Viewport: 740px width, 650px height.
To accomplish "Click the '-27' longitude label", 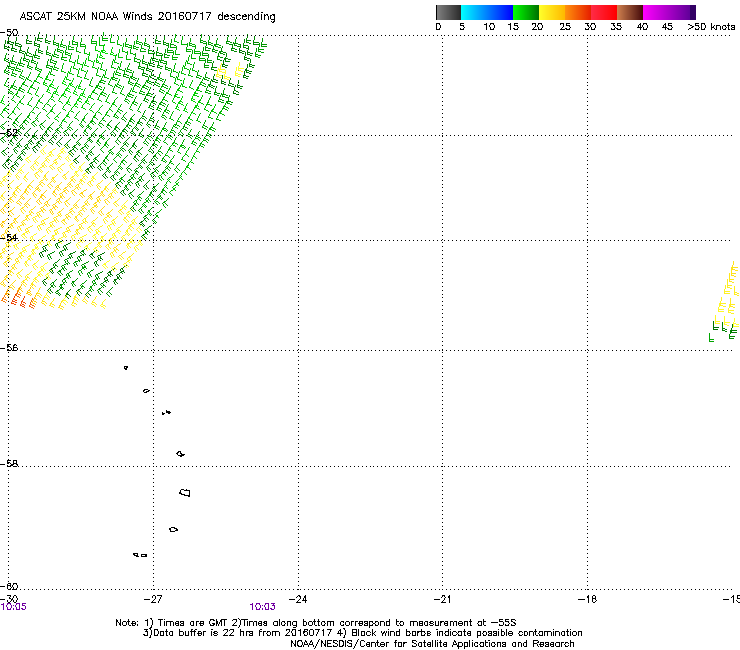I will pyautogui.click(x=152, y=599).
